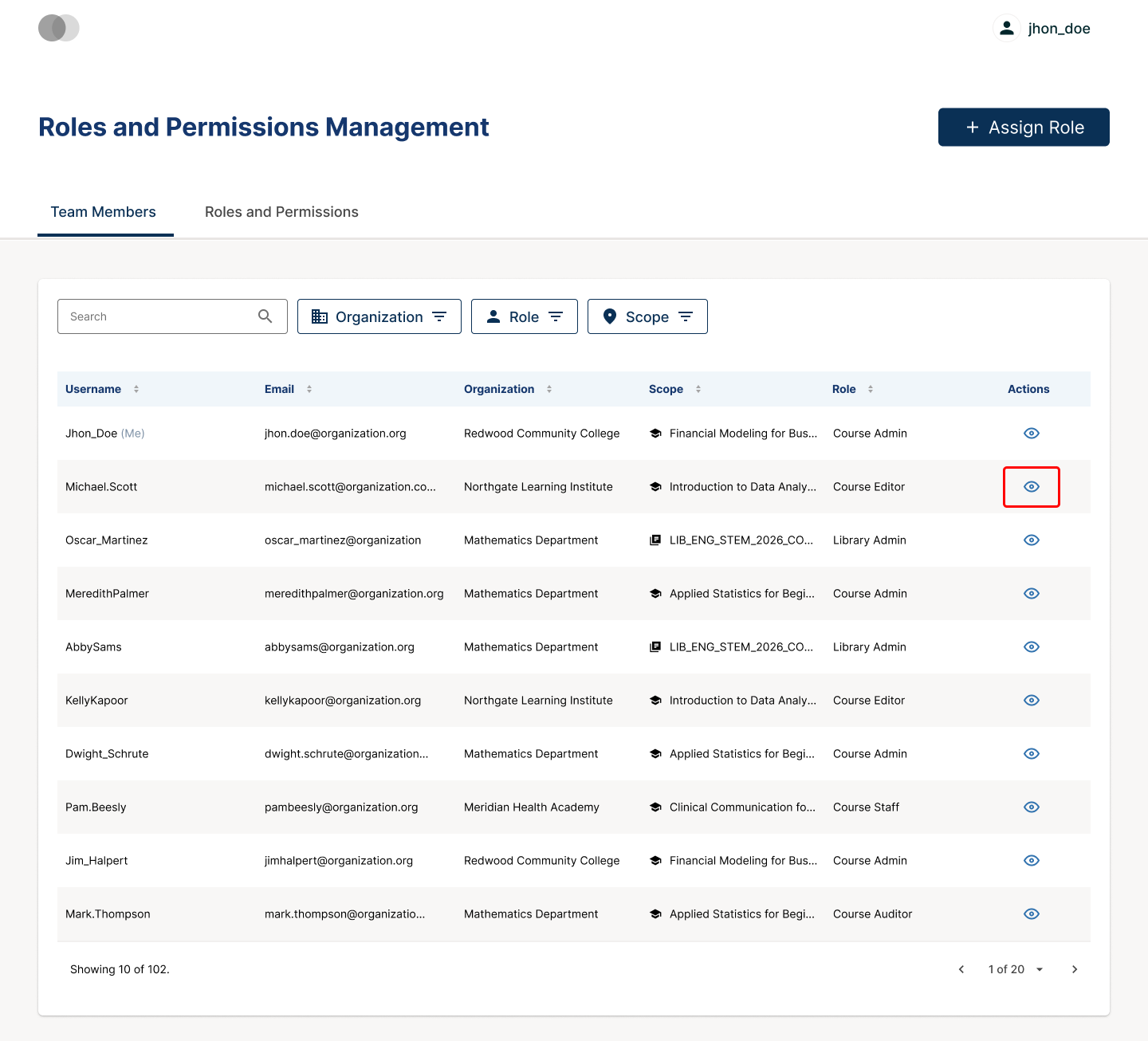View AbbySams details eye icon
Viewport: 1148px width, 1041px height.
(1032, 647)
